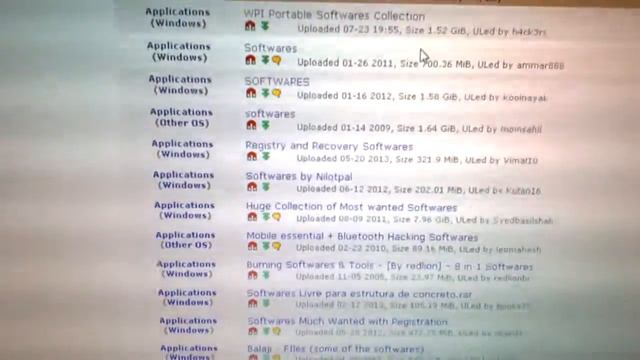Click magnet icon for torrent uploaded 01-14 2009
640x360 pixels.
coord(251,125)
